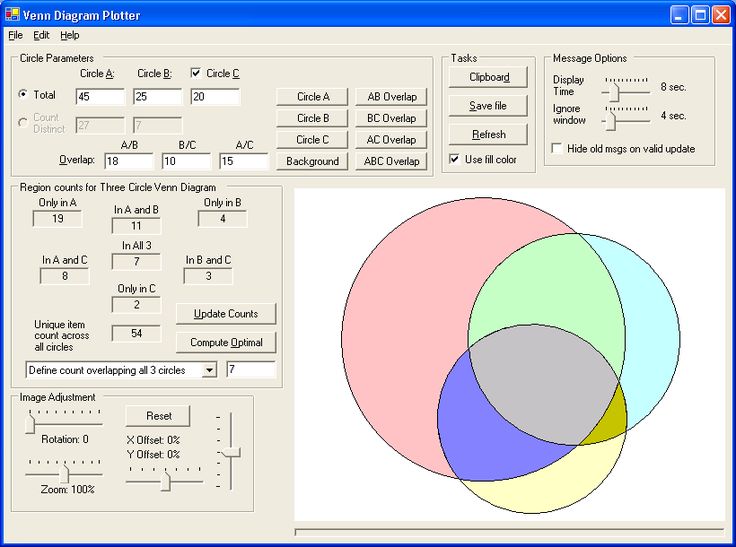Click the In All 3 count field

point(136,262)
